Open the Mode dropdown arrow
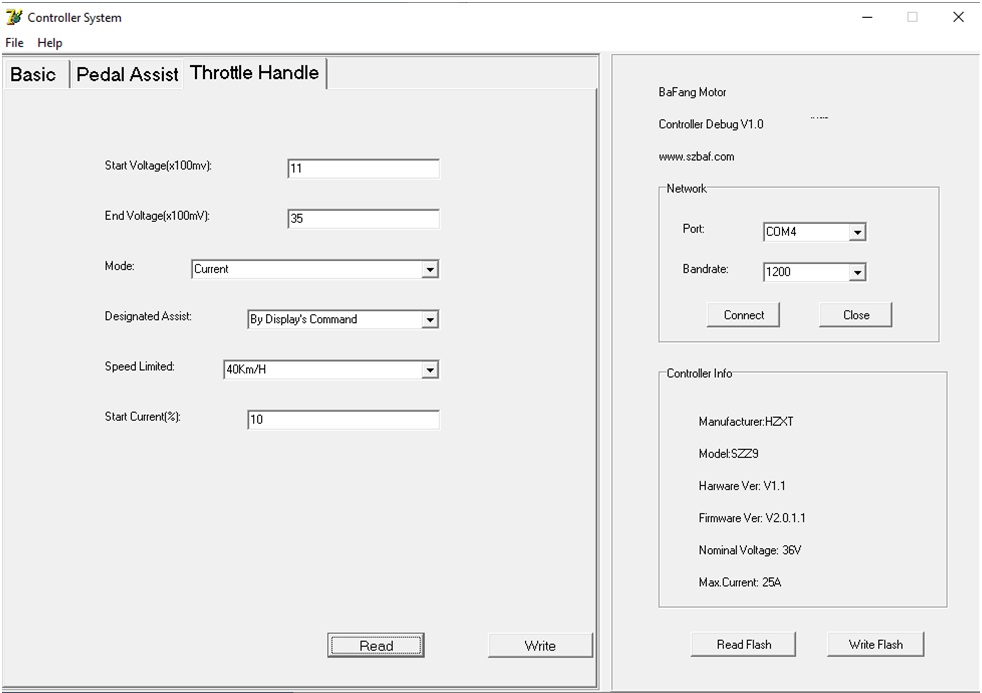Viewport: 982px width, 693px height. click(430, 269)
